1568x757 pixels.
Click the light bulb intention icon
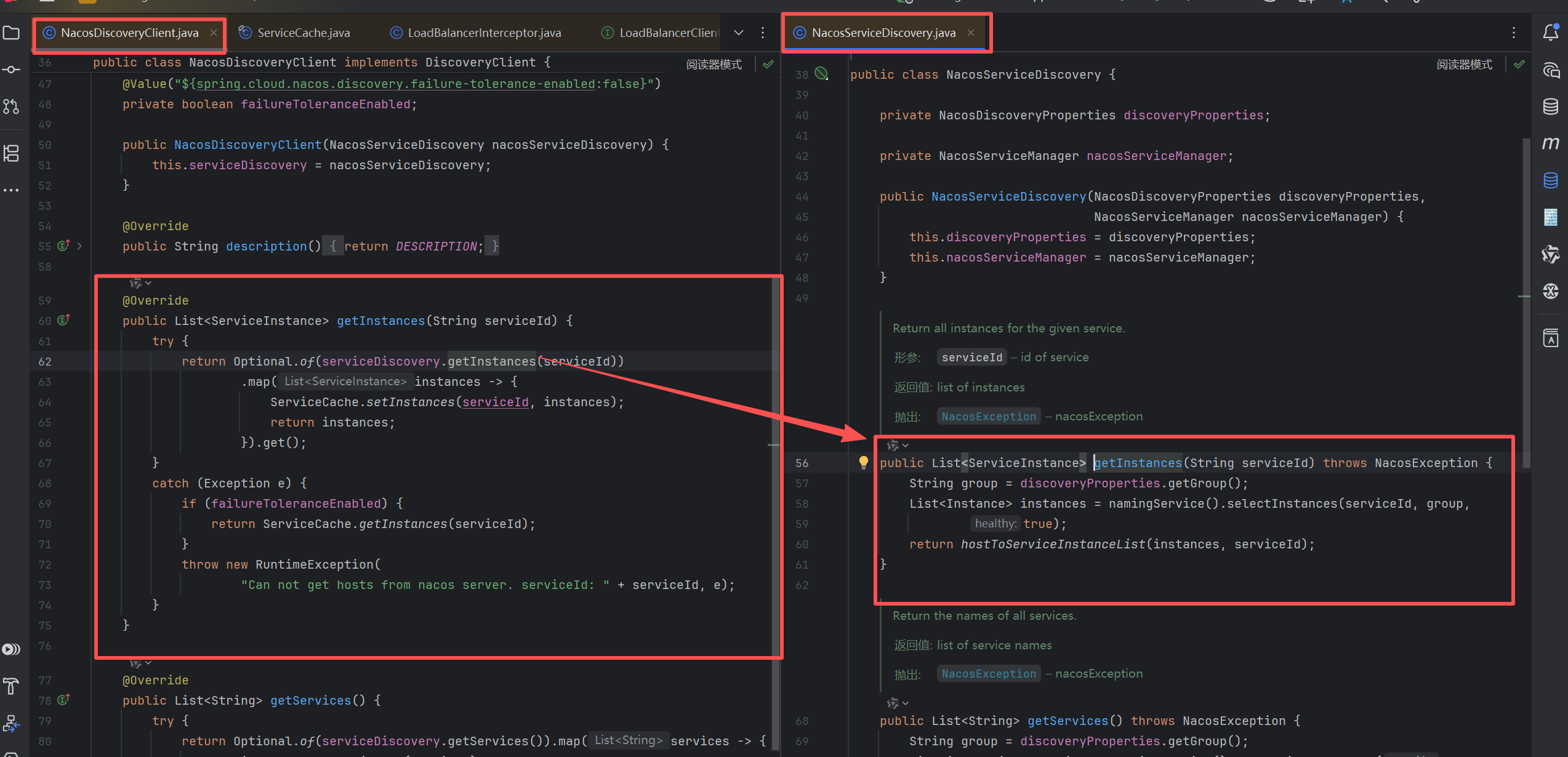(863, 462)
